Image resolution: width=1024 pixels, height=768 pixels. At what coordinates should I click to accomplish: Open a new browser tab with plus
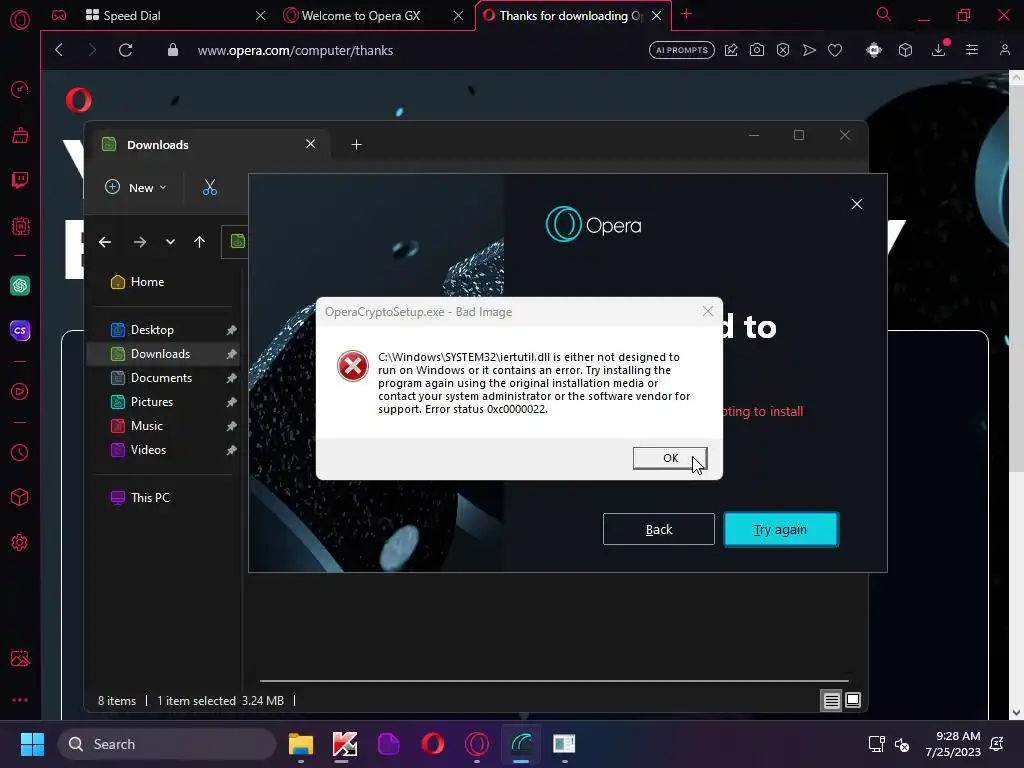(686, 14)
